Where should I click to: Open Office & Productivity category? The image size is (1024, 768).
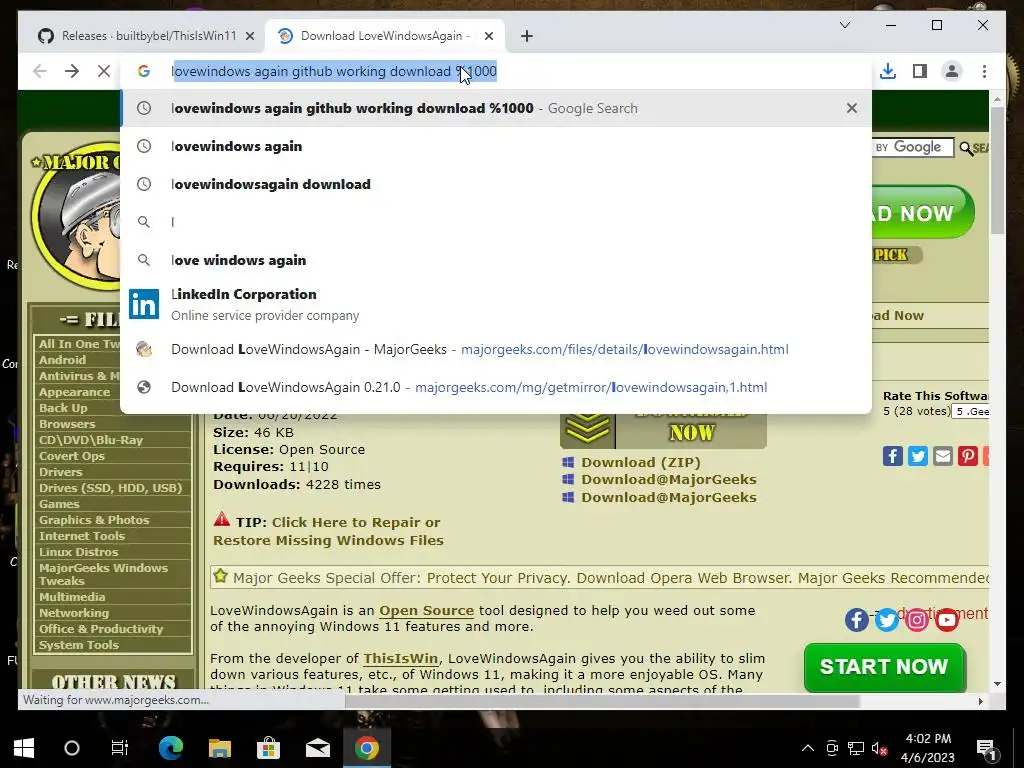[101, 629]
